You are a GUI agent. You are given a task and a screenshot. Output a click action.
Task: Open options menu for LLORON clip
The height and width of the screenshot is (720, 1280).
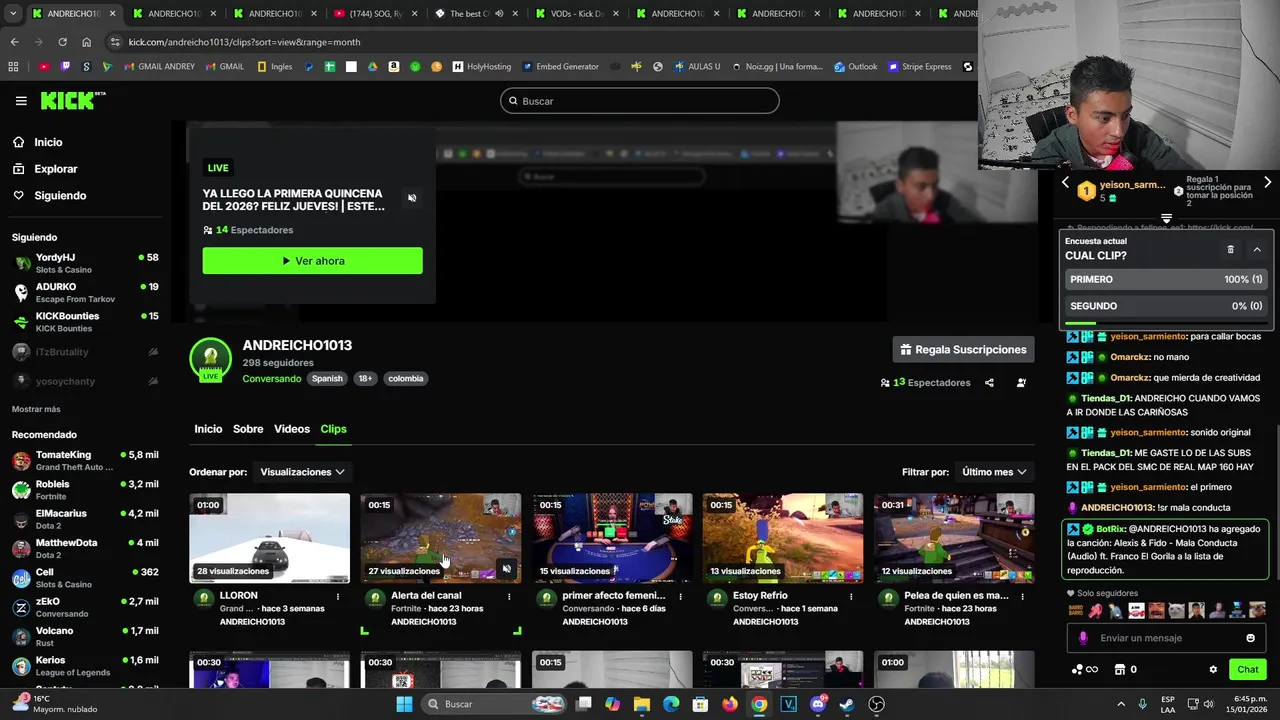(338, 597)
